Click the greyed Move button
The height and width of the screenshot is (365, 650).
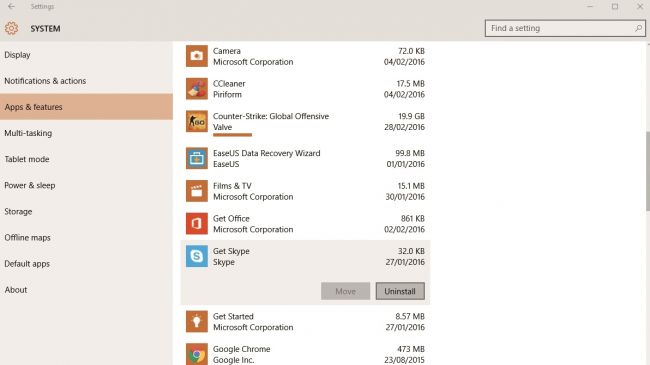pos(345,291)
